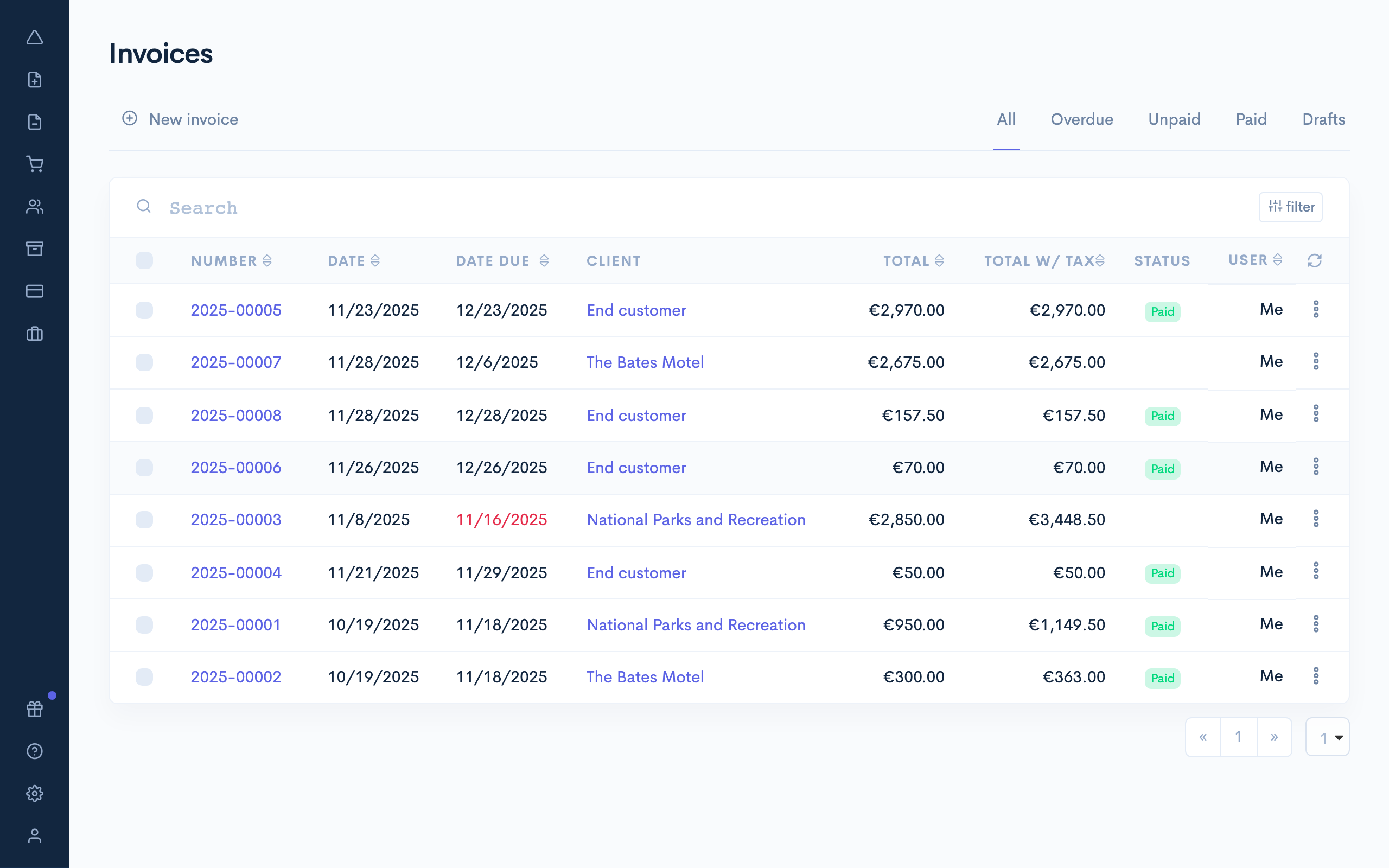The width and height of the screenshot is (1389, 868).
Task: Open what's new via the gift icon
Action: coord(34,709)
